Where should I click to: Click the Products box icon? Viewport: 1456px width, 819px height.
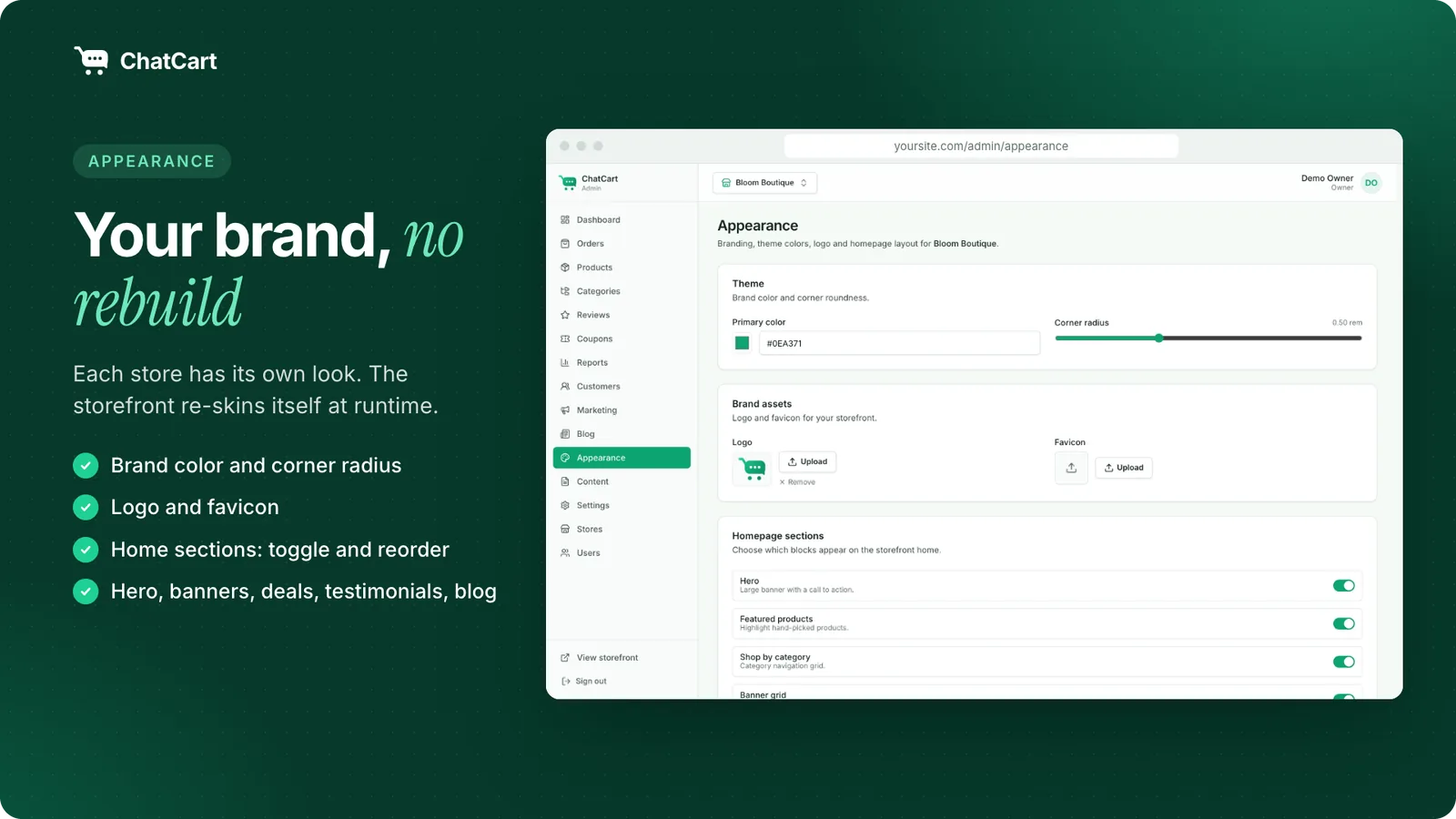(x=565, y=268)
